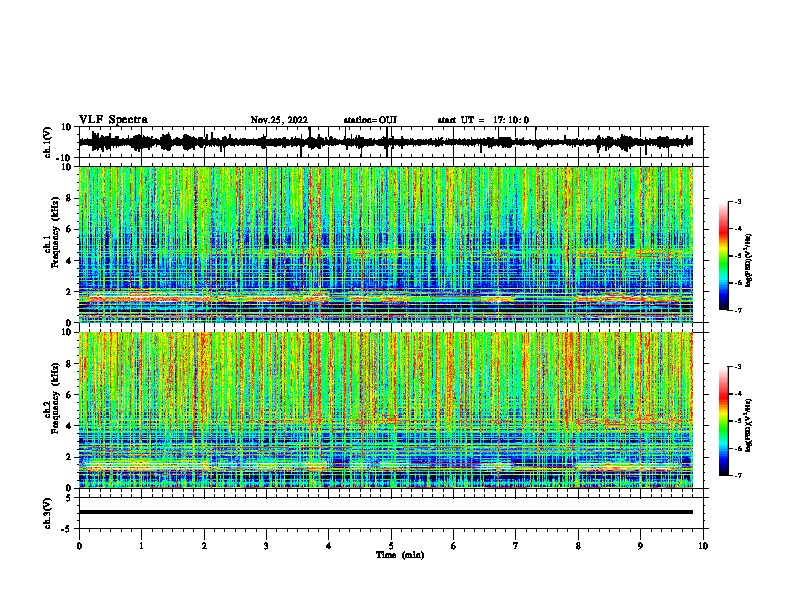Click time axis tick label "10"

point(703,546)
